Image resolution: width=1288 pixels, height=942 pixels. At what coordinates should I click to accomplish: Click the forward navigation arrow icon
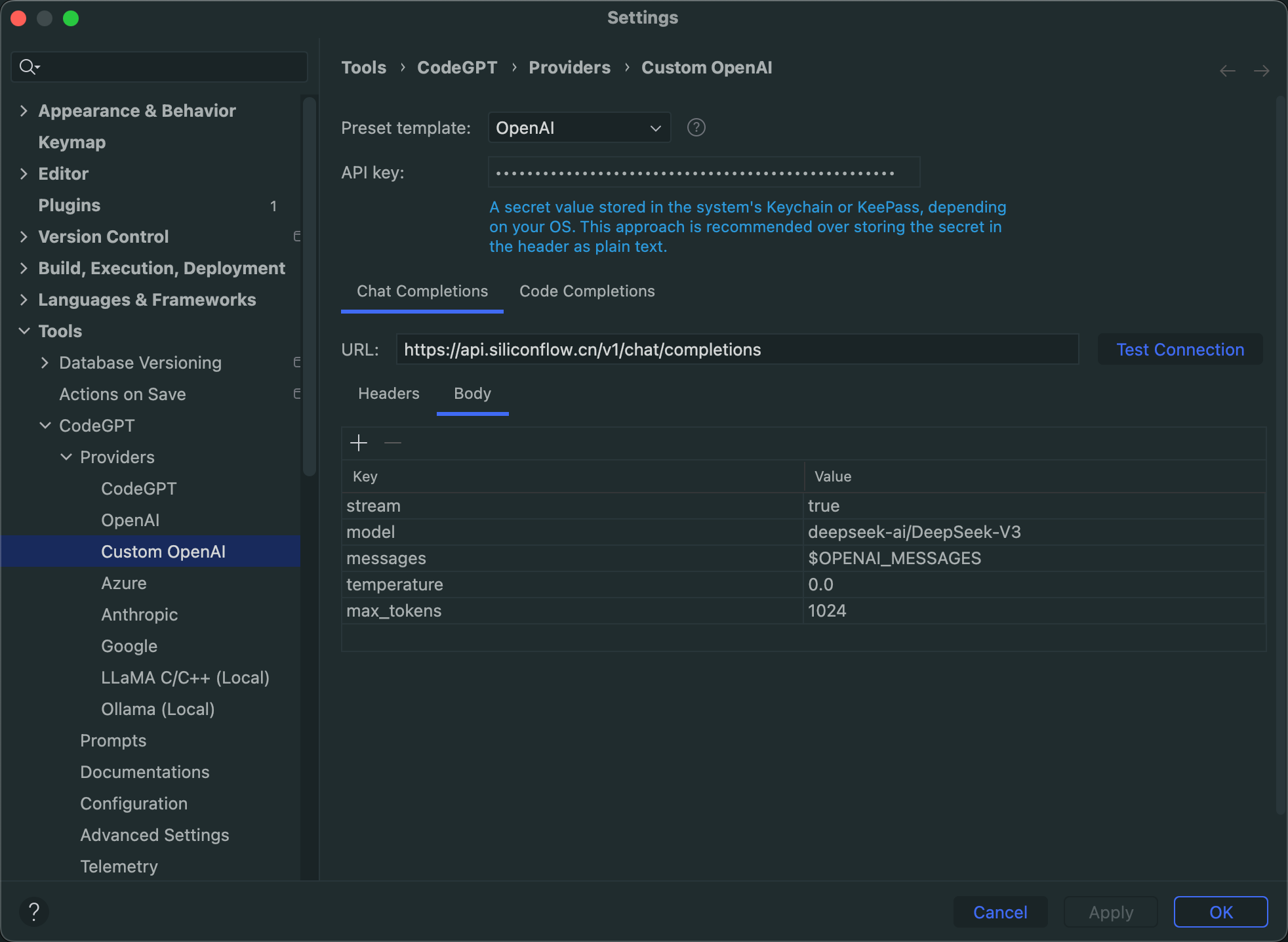click(x=1261, y=71)
